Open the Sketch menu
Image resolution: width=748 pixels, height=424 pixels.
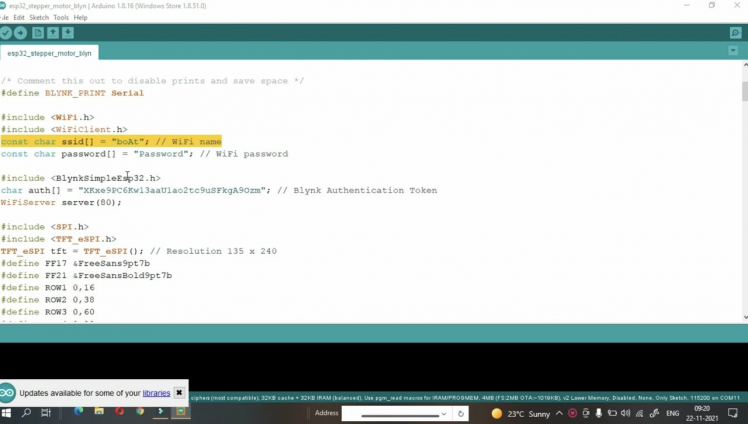(x=39, y=18)
